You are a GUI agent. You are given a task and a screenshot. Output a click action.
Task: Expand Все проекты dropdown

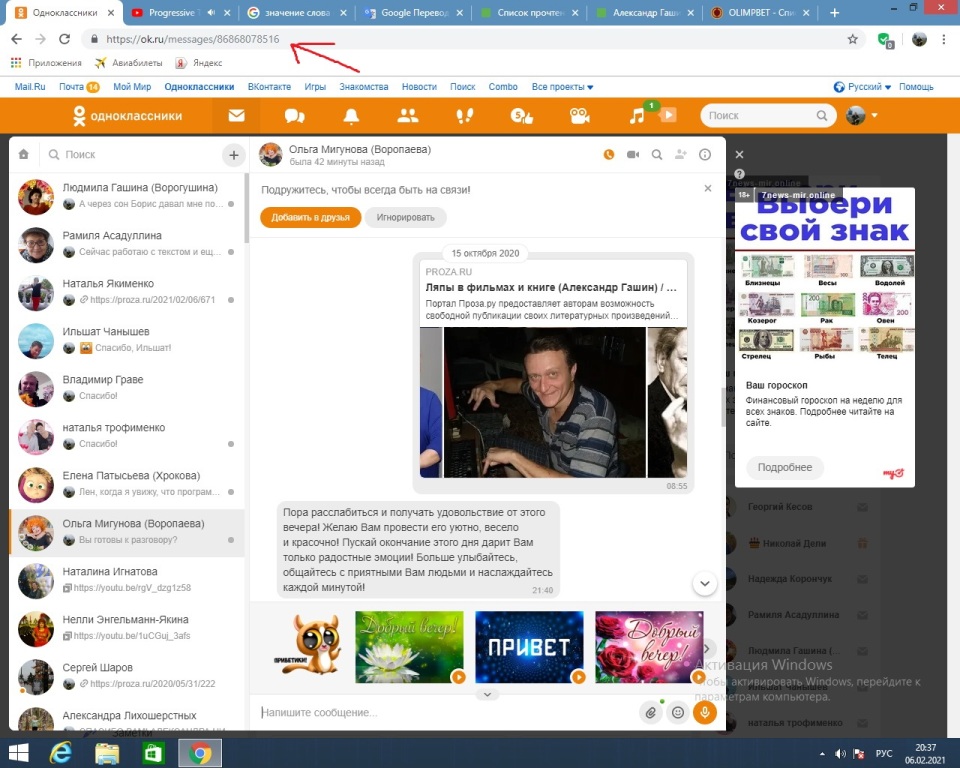pos(562,87)
